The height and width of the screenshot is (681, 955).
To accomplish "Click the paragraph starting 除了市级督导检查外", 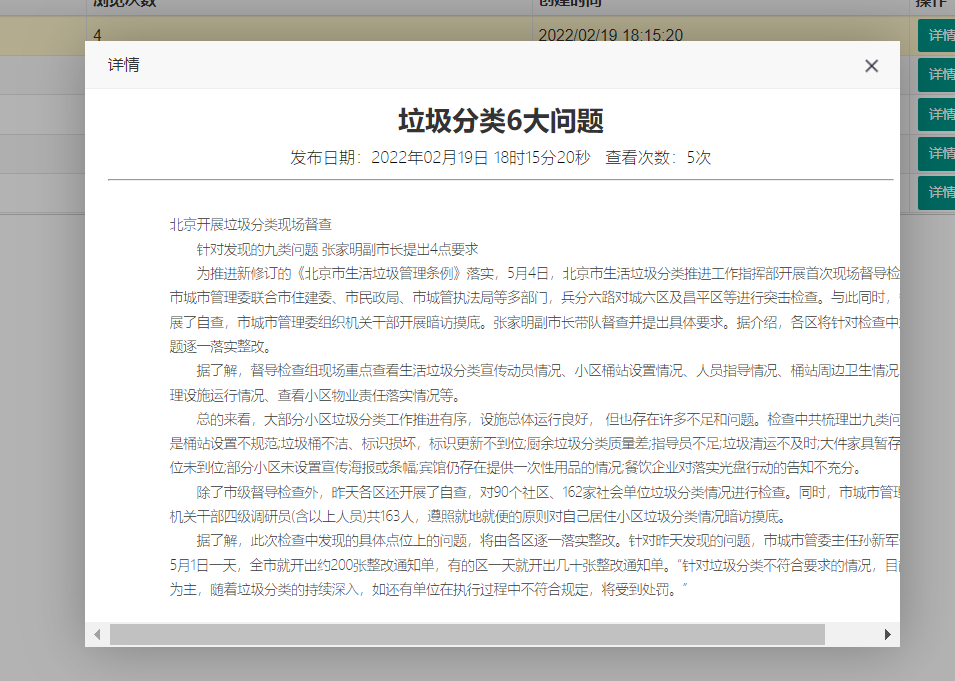I will pos(534,505).
